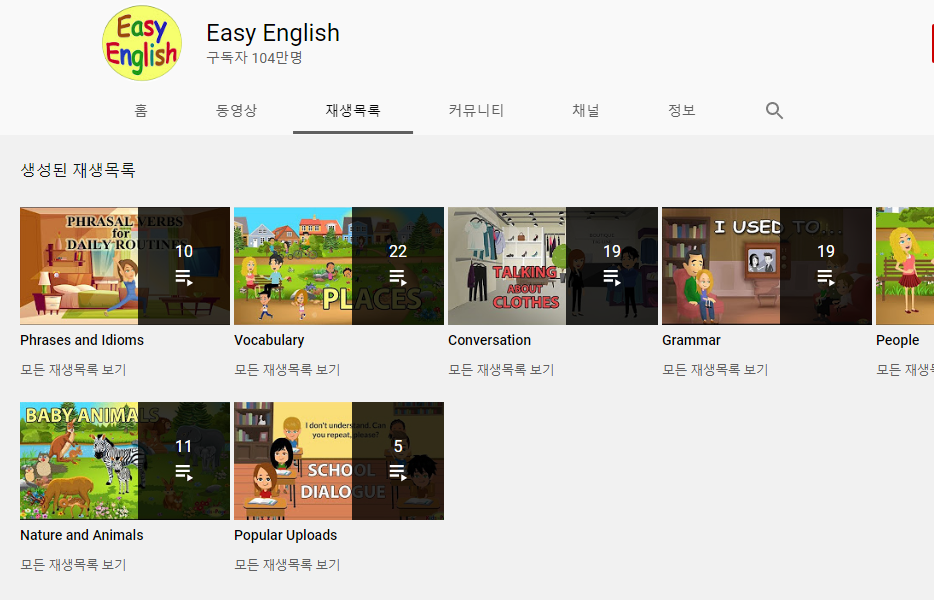Click 모든 재생목록 보기 under Vocabulary

[287, 369]
